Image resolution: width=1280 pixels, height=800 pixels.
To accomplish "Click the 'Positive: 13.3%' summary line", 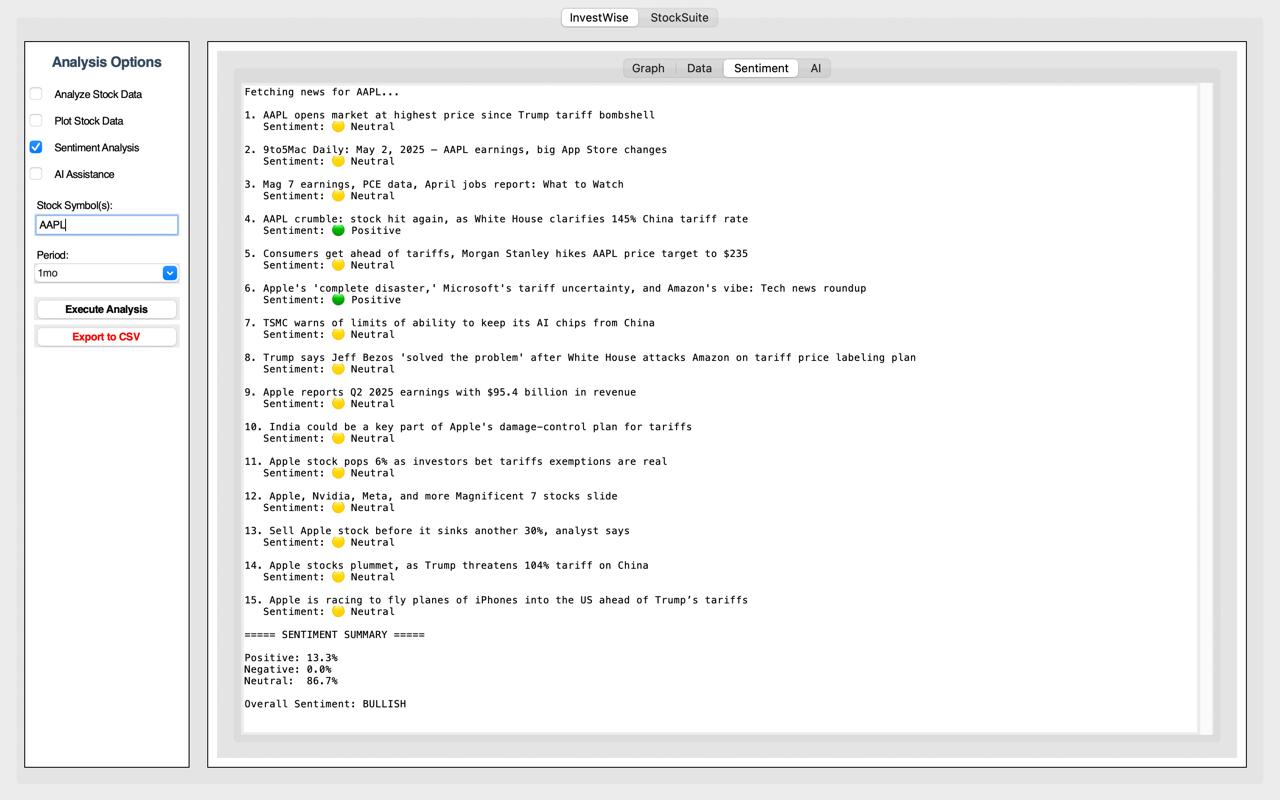I will pyautogui.click(x=291, y=658).
